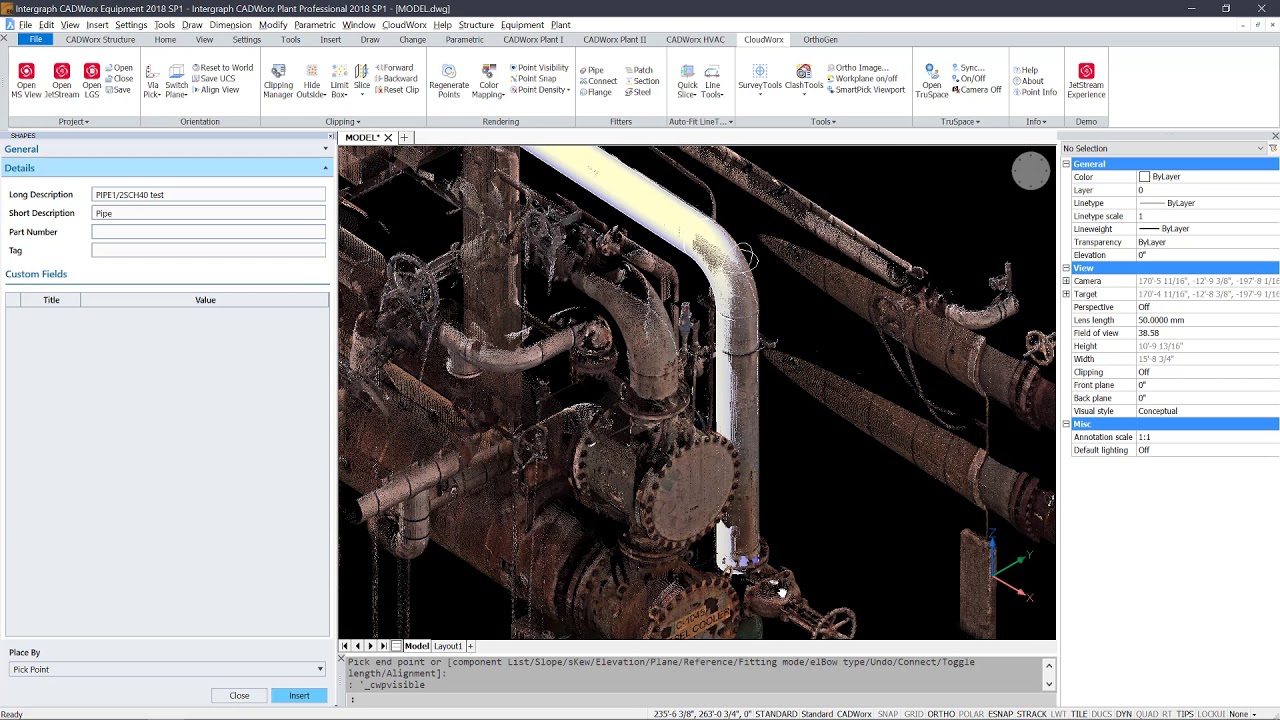Click the Insert button
The width and height of the screenshot is (1280, 720).
coord(299,696)
